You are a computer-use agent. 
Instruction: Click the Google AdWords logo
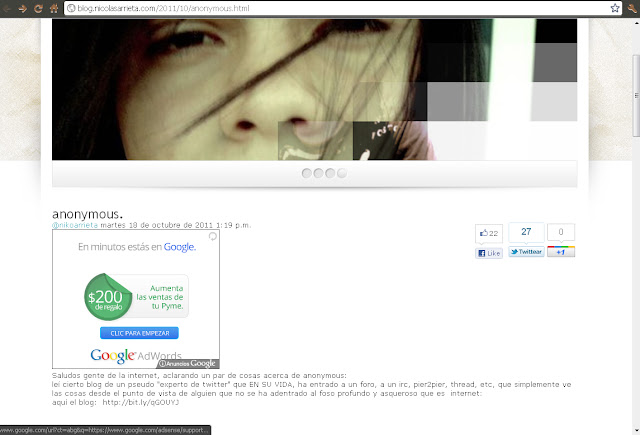(136, 355)
